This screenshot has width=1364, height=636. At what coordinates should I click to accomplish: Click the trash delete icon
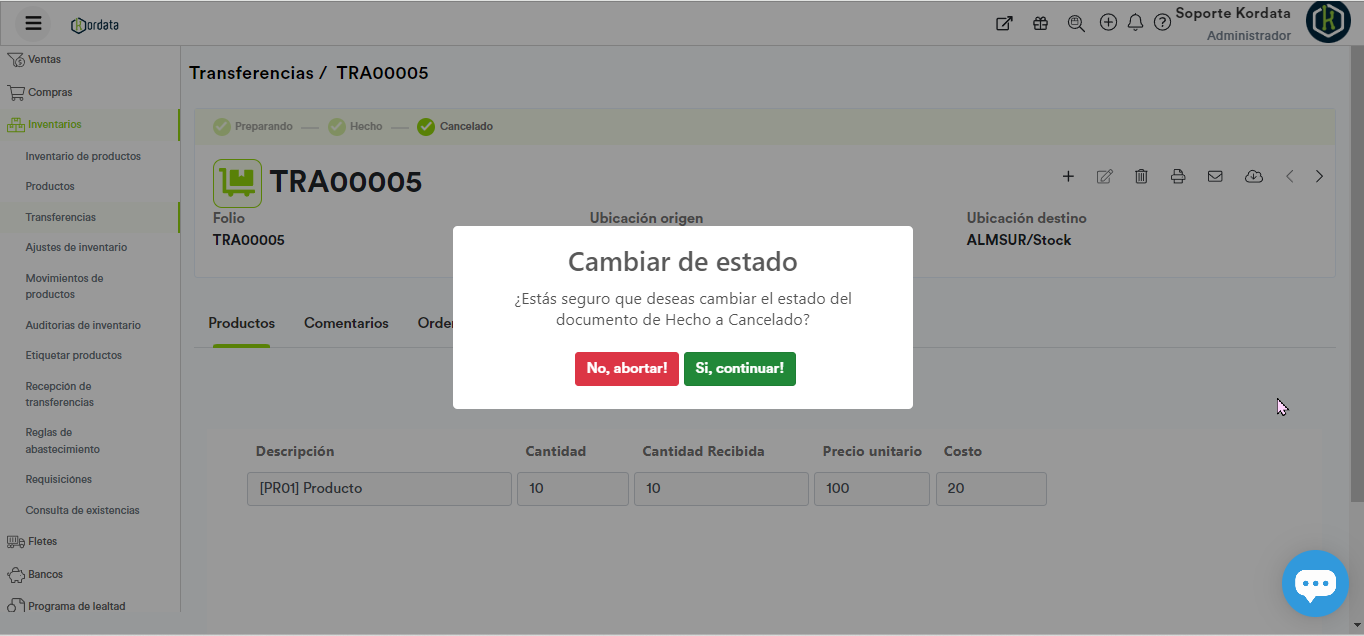pyautogui.click(x=1141, y=176)
